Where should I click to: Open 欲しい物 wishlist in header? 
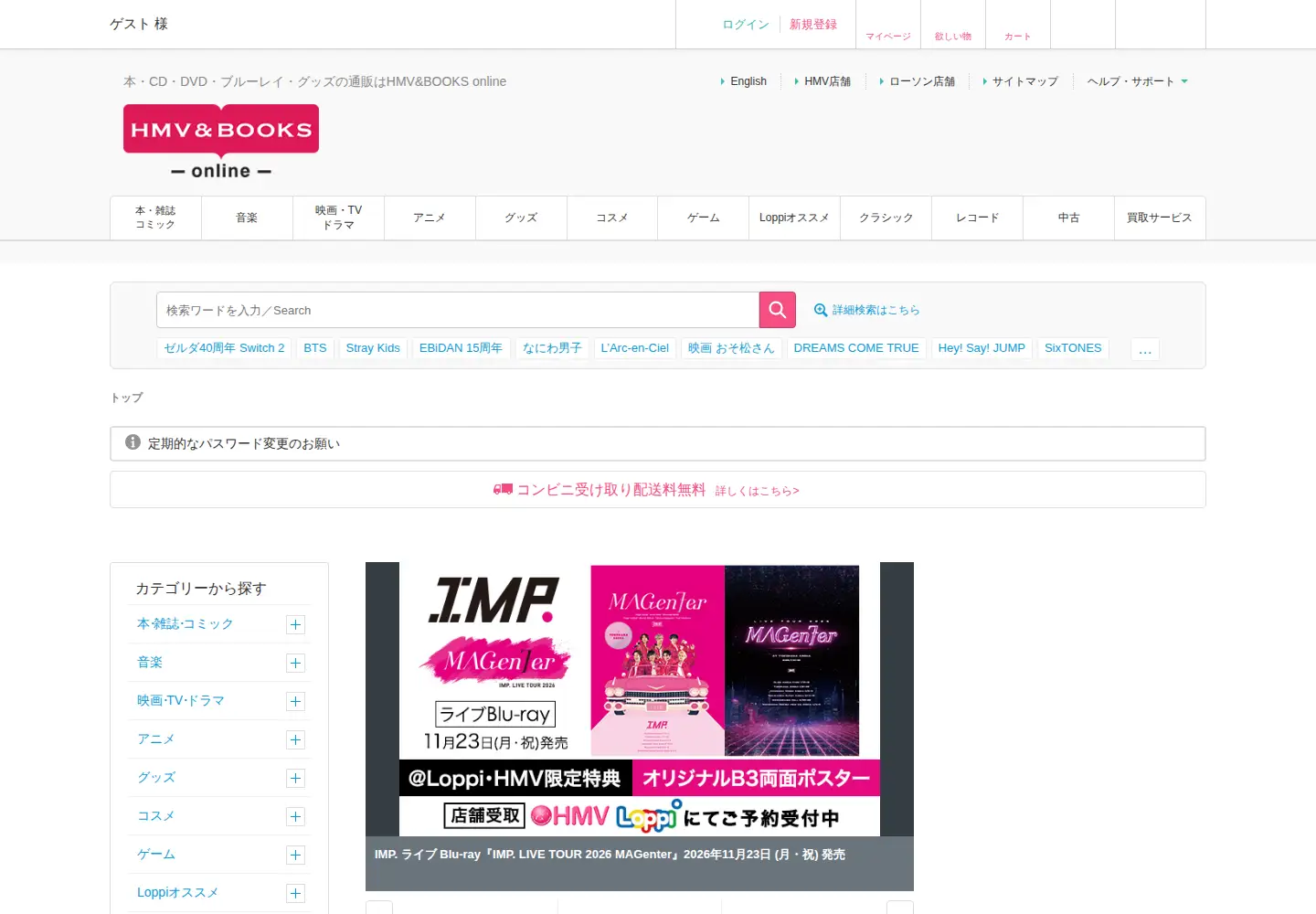(953, 25)
